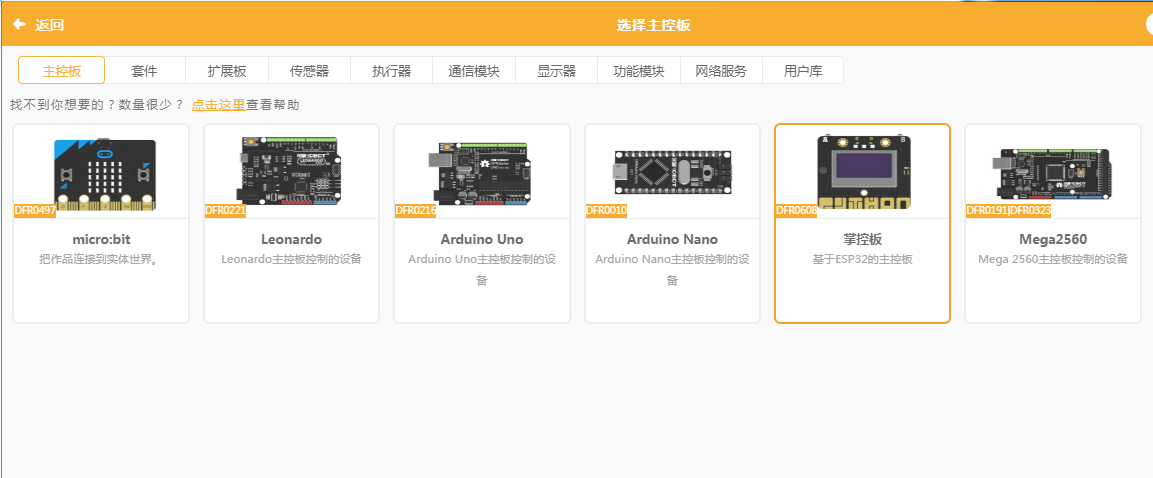Image resolution: width=1153 pixels, height=478 pixels.
Task: Click the Arduino Uno title text
Action: point(482,239)
